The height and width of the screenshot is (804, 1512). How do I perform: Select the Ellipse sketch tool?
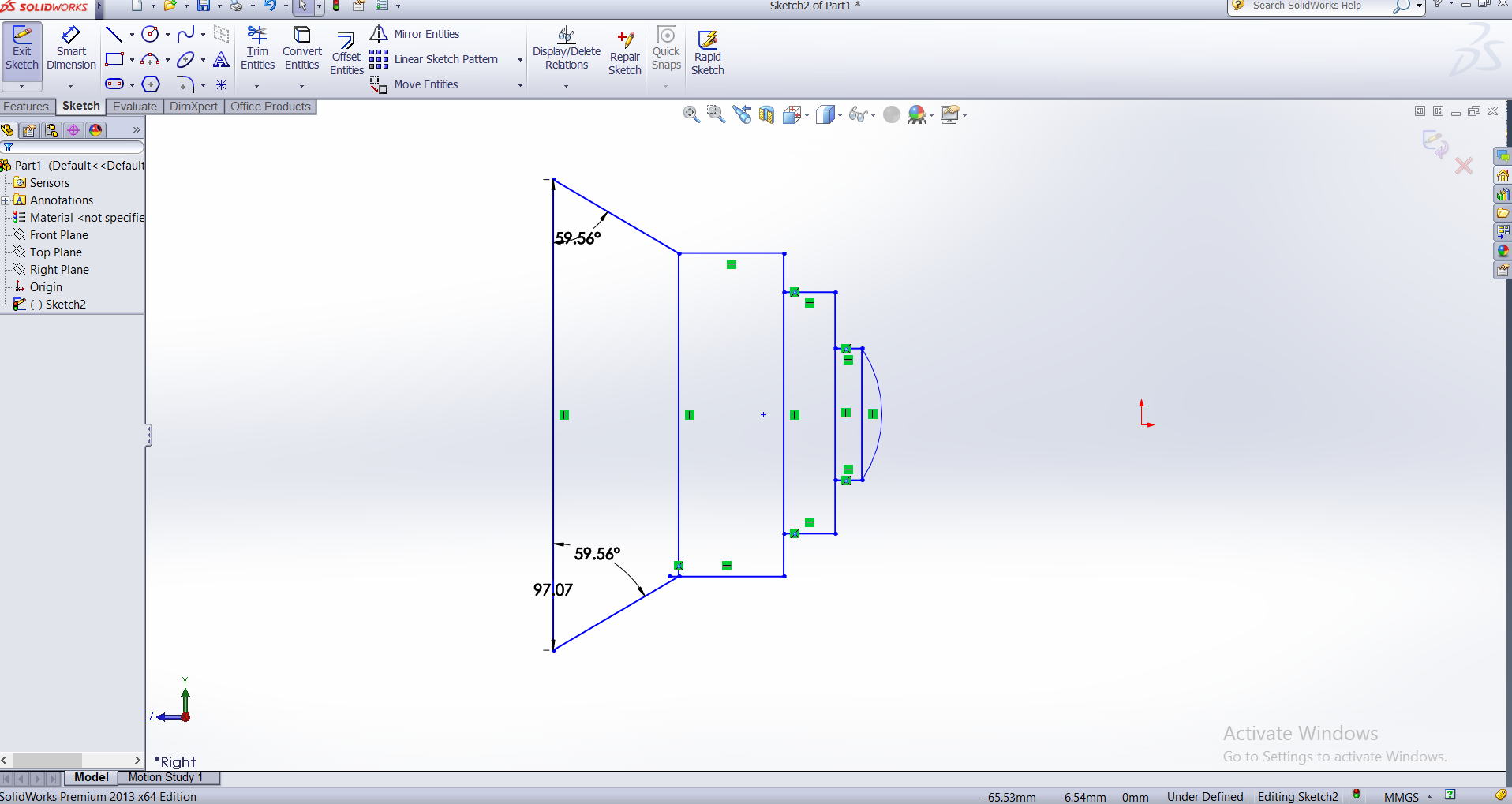pyautogui.click(x=186, y=59)
